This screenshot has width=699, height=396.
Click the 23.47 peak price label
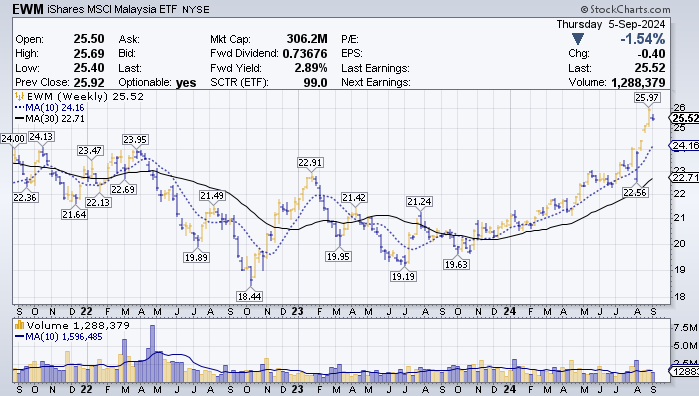(x=90, y=150)
